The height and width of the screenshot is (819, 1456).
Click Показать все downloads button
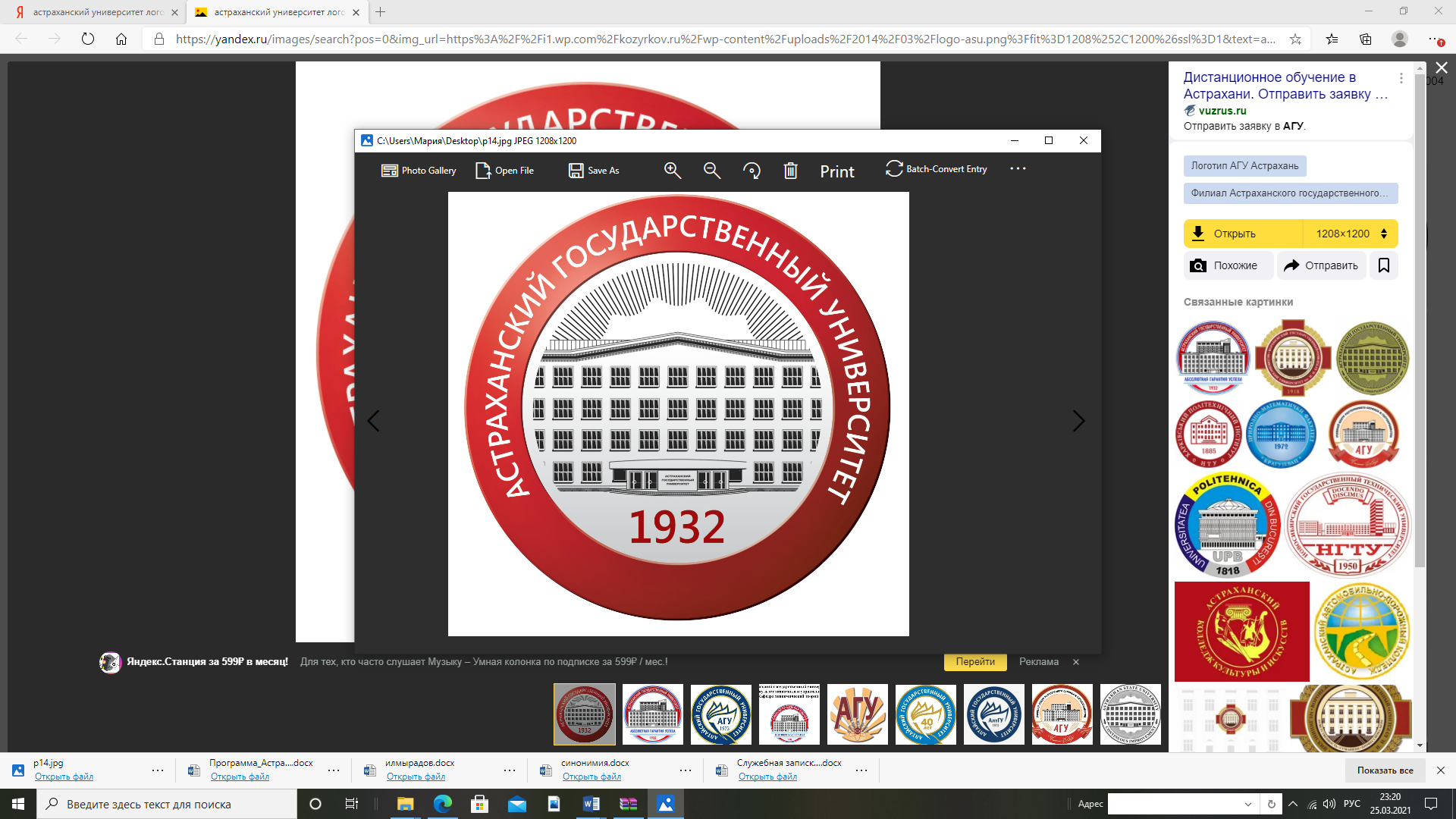(1385, 770)
